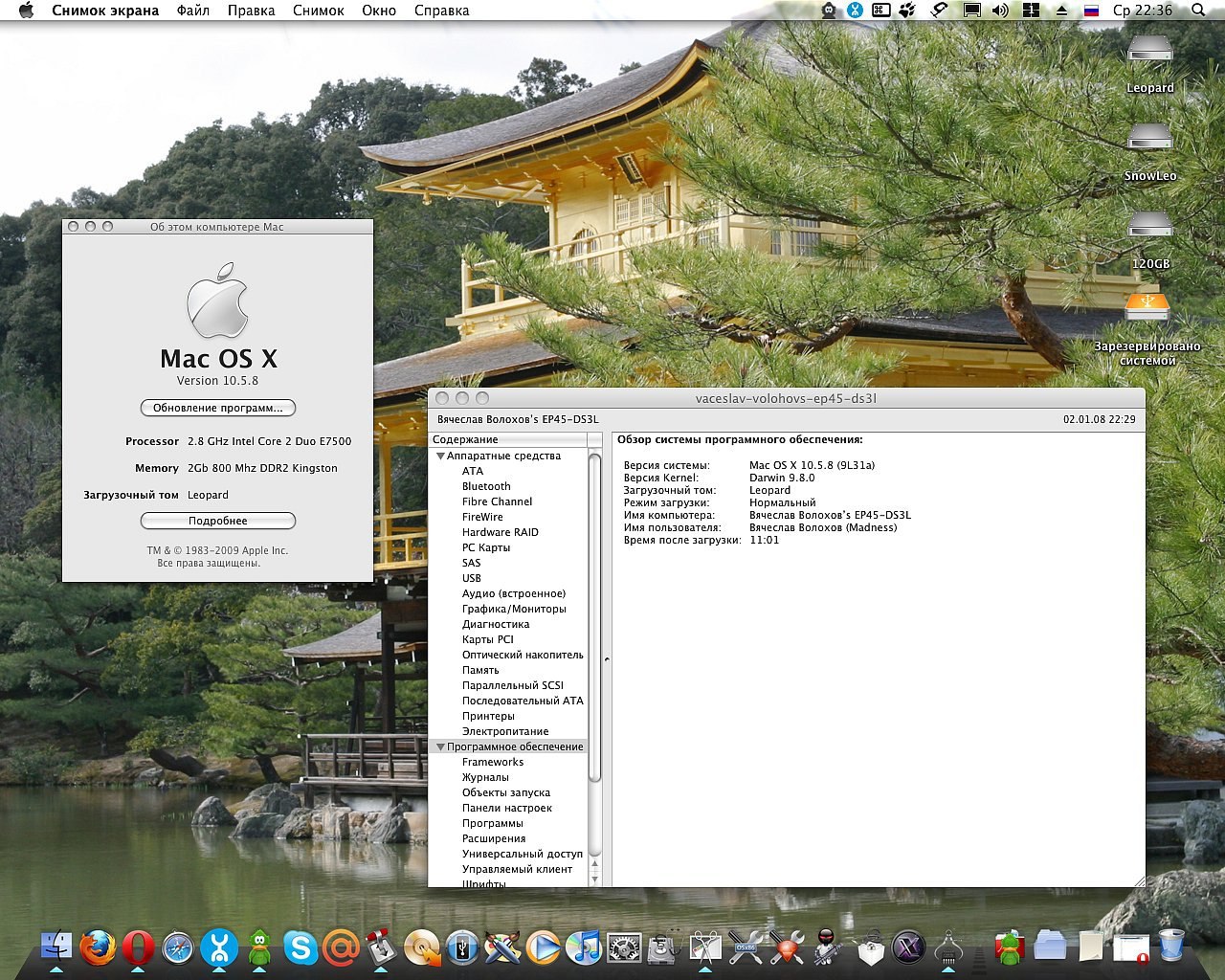Viewport: 1225px width, 980px height.
Task: Launch Skype from the Dock
Action: click(x=301, y=947)
